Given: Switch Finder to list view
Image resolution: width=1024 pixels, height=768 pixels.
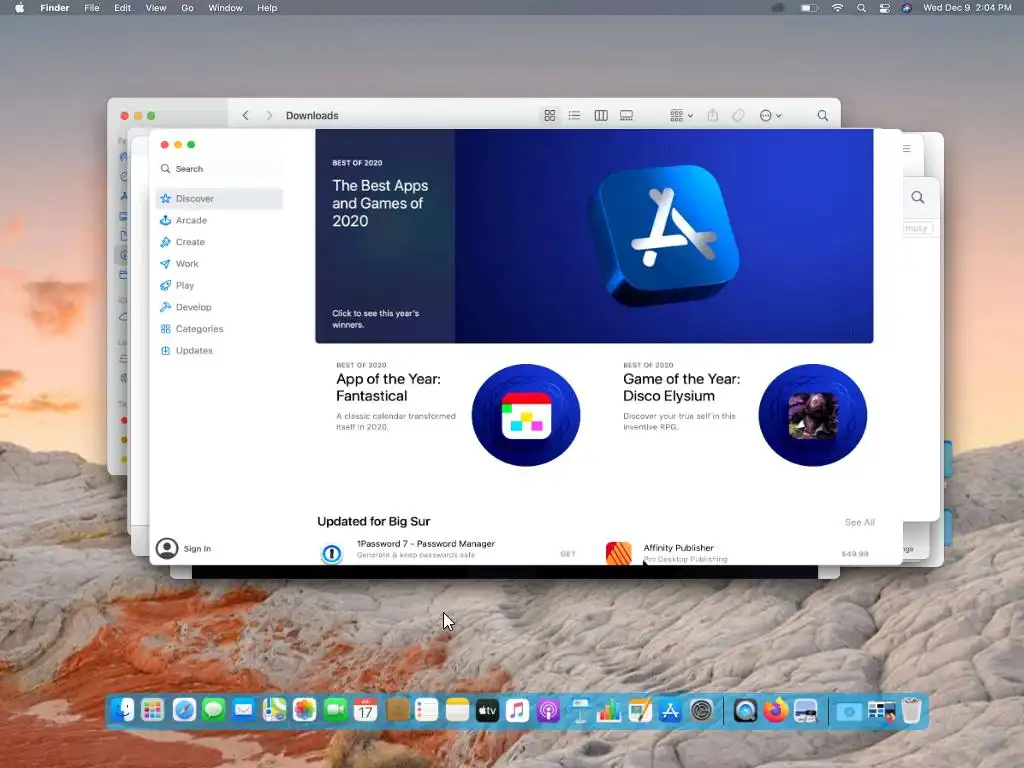Looking at the screenshot, I should pyautogui.click(x=575, y=116).
